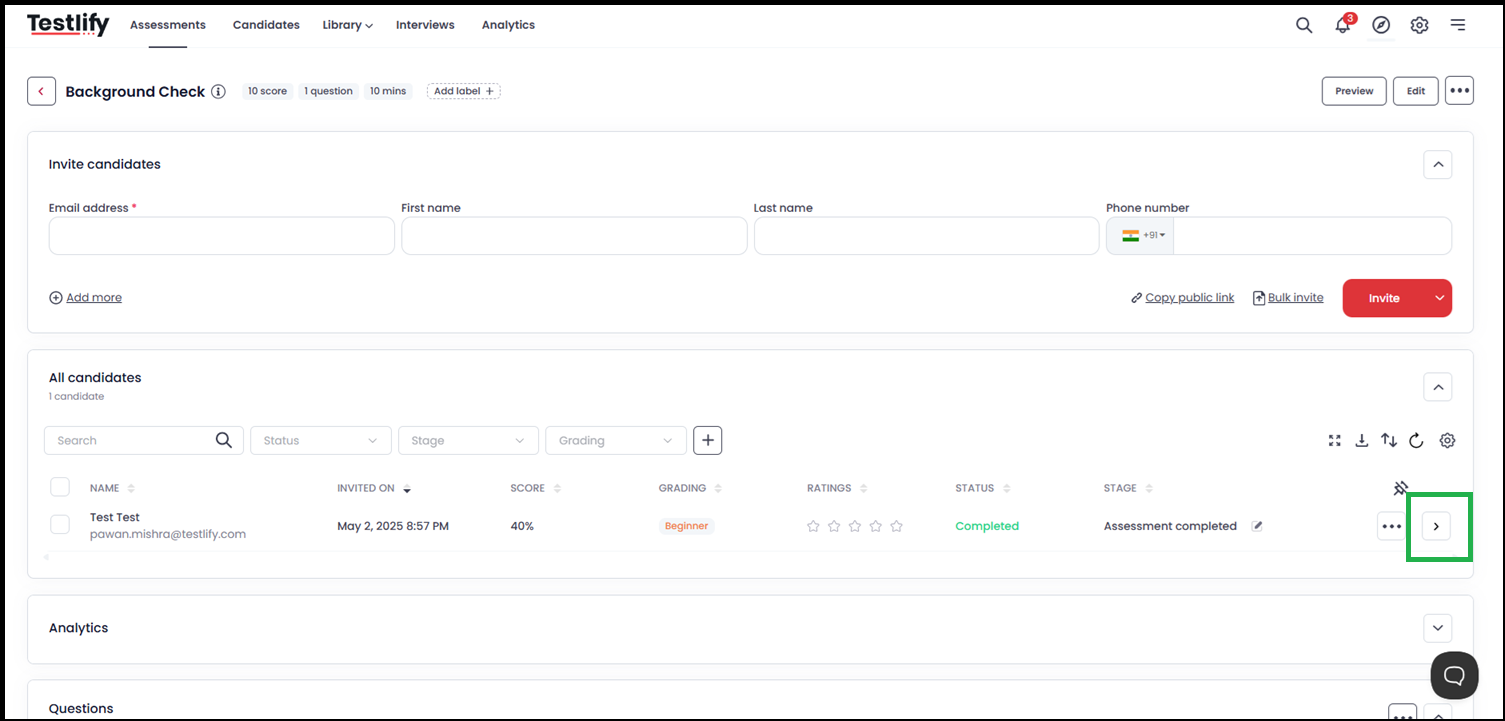Viewport: 1505px width, 721px height.
Task: Rate Test Test with third star
Action: (855, 526)
